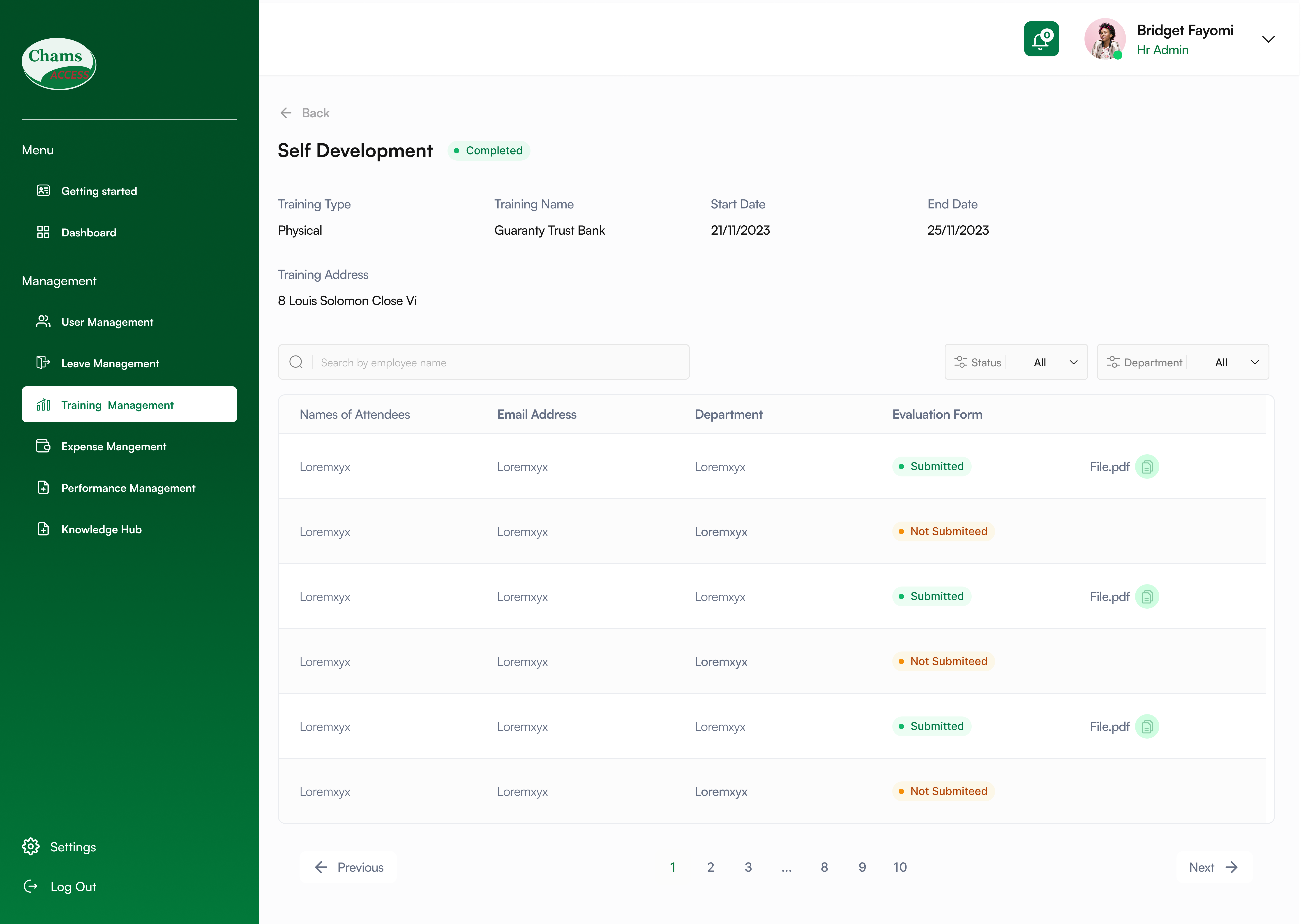Screen dimensions: 1301x924
Task: Focus the Search by employee name field
Action: point(484,362)
